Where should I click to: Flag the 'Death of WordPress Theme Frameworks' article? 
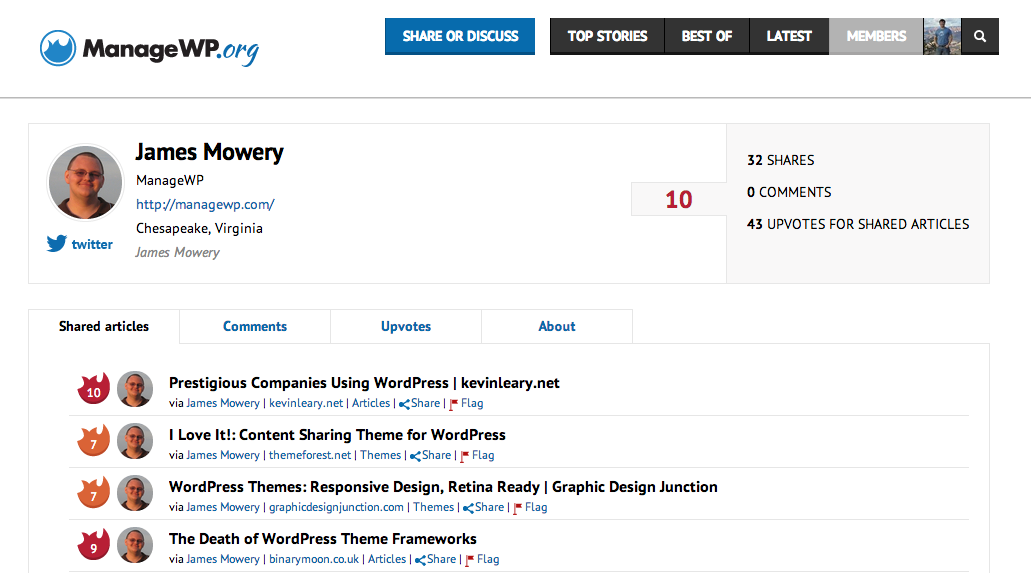click(482, 559)
